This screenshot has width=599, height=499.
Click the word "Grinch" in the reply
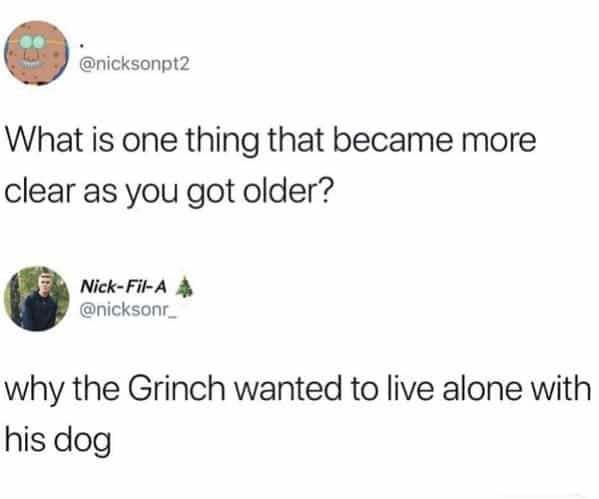tap(177, 389)
